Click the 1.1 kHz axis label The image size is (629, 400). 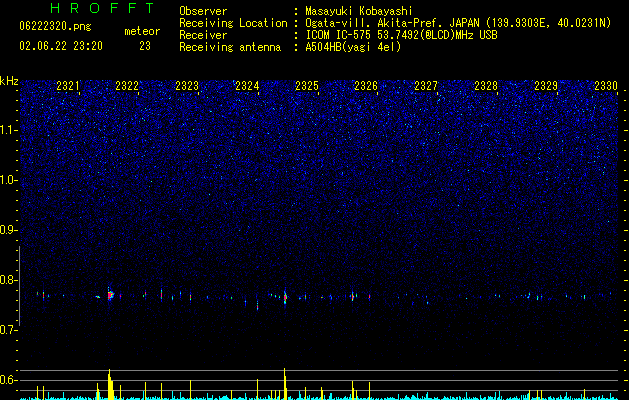(x=9, y=130)
